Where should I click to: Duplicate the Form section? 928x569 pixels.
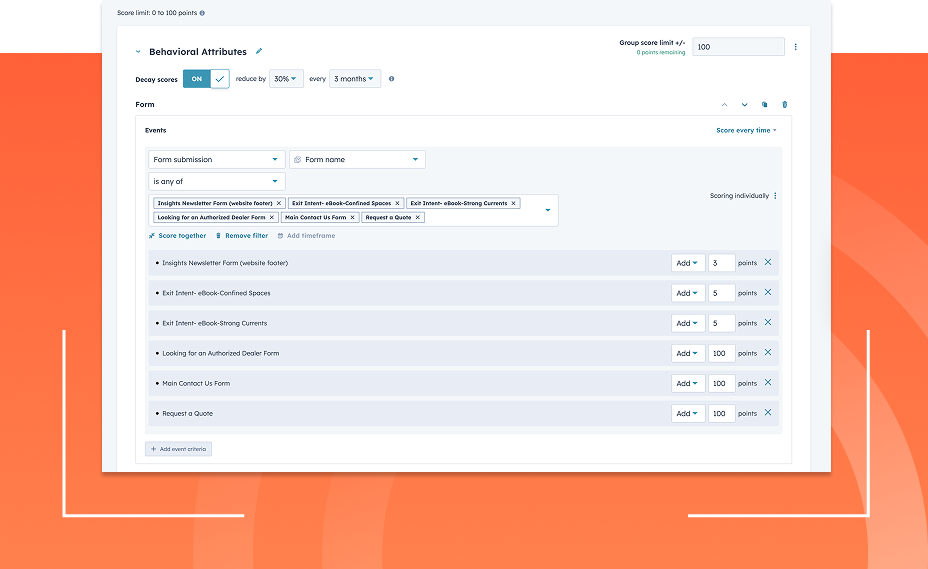[x=765, y=105]
